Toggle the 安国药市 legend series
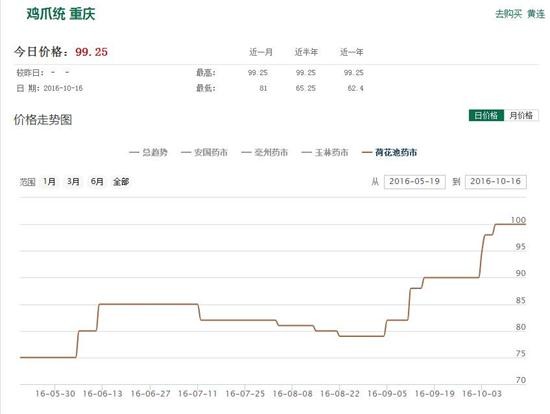 [204, 152]
